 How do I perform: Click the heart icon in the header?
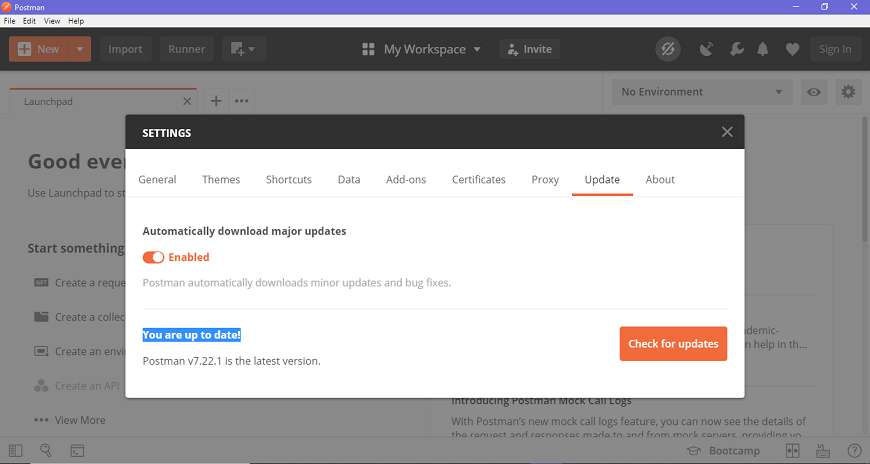792,49
